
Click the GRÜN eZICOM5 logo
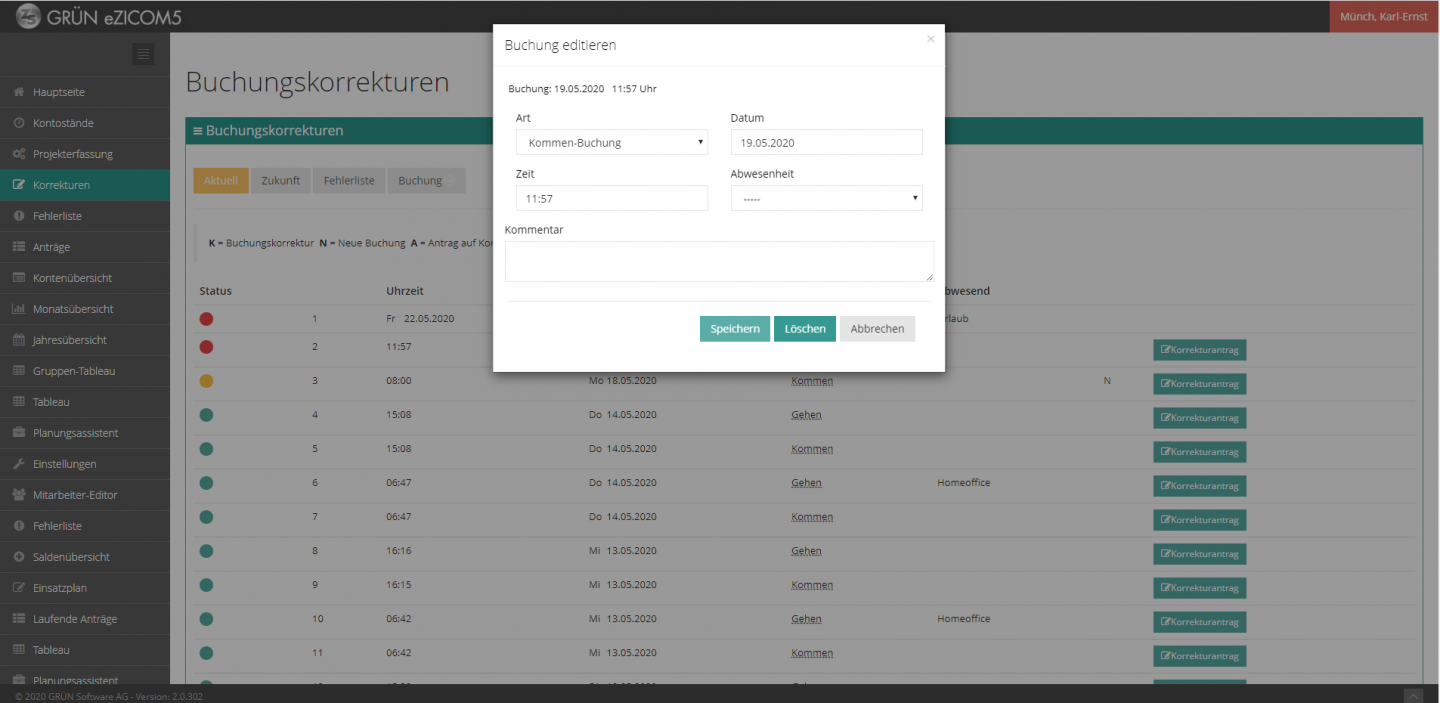tap(98, 17)
